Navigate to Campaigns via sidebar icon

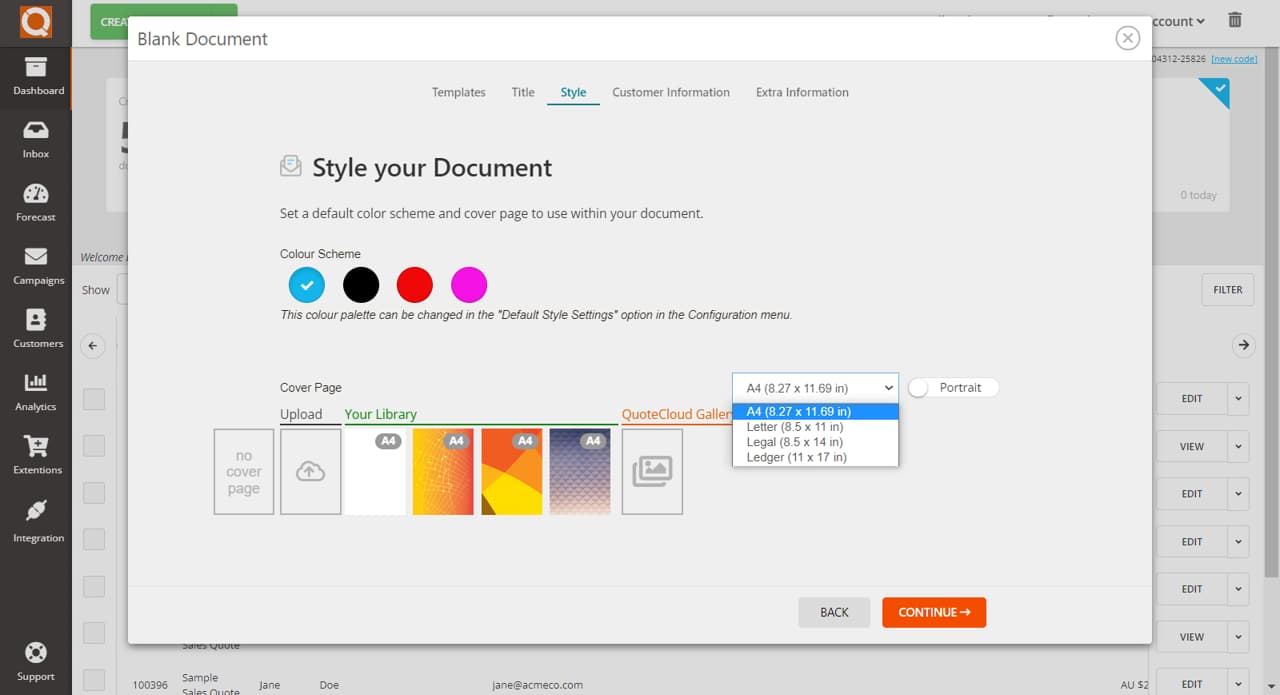(36, 266)
